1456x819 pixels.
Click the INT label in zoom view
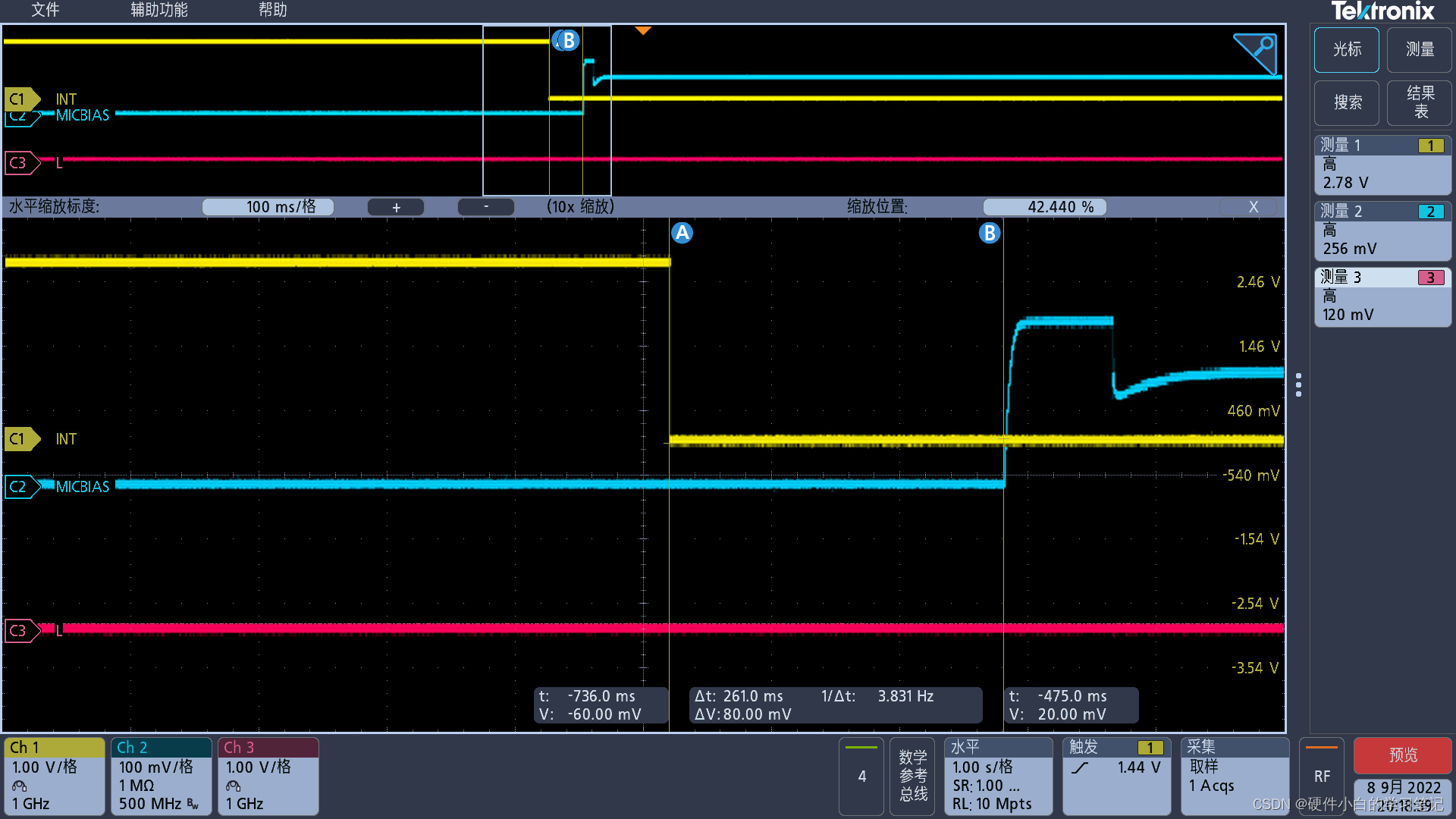click(66, 439)
